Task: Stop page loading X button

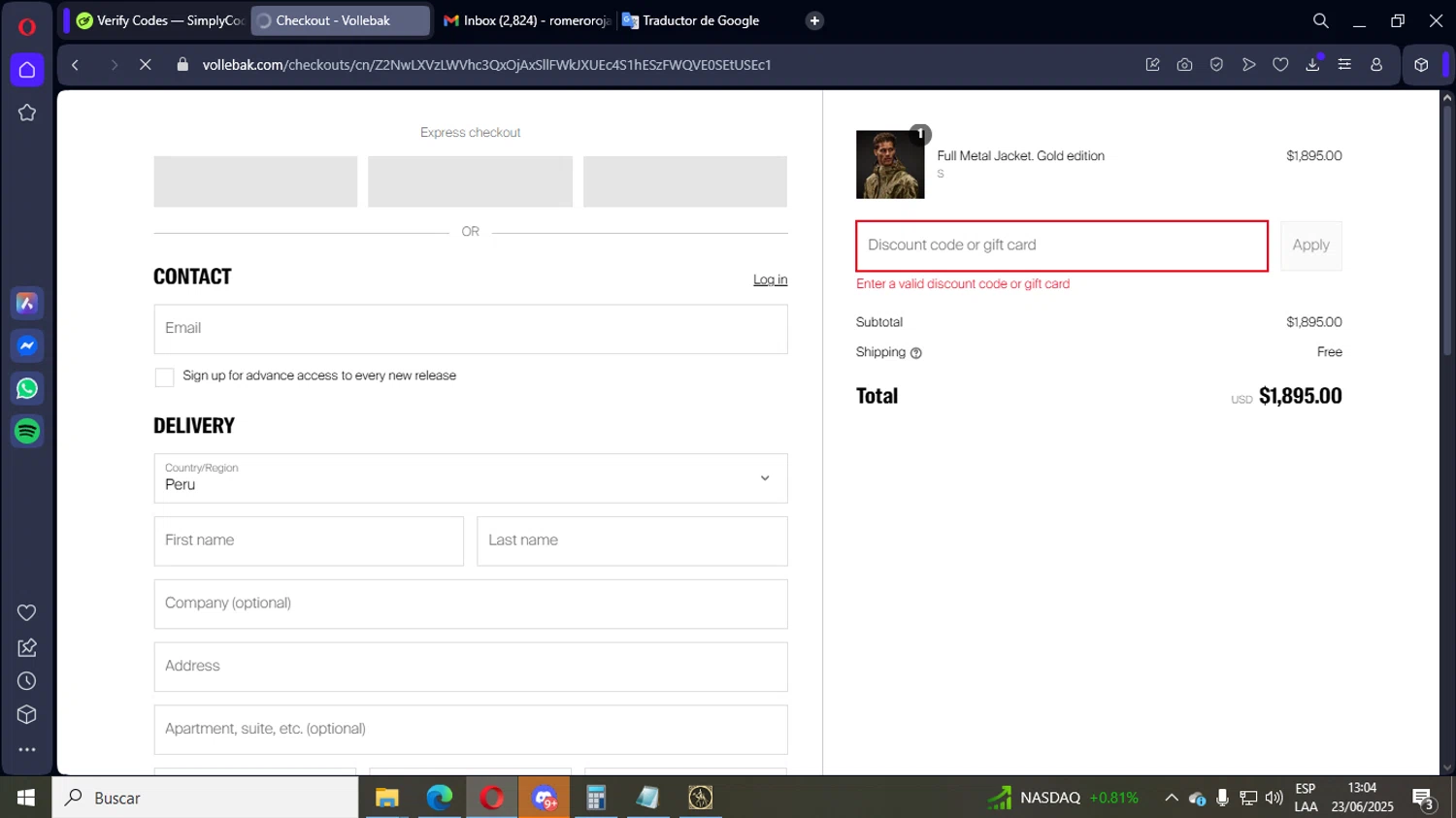Action: pyautogui.click(x=145, y=65)
